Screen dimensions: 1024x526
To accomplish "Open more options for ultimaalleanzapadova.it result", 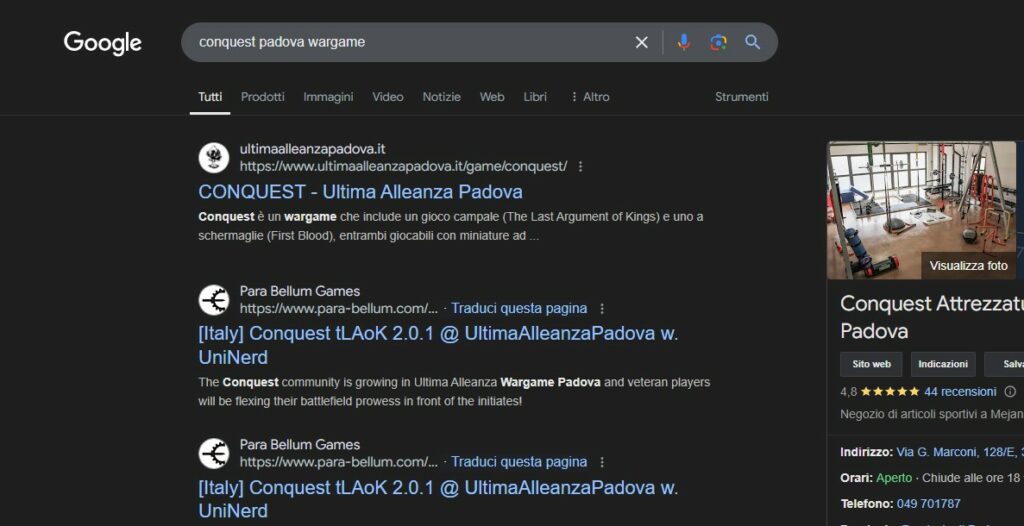I will (x=580, y=167).
